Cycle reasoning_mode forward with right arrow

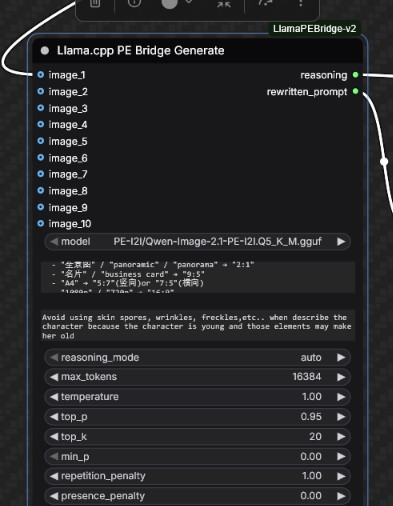click(x=341, y=357)
